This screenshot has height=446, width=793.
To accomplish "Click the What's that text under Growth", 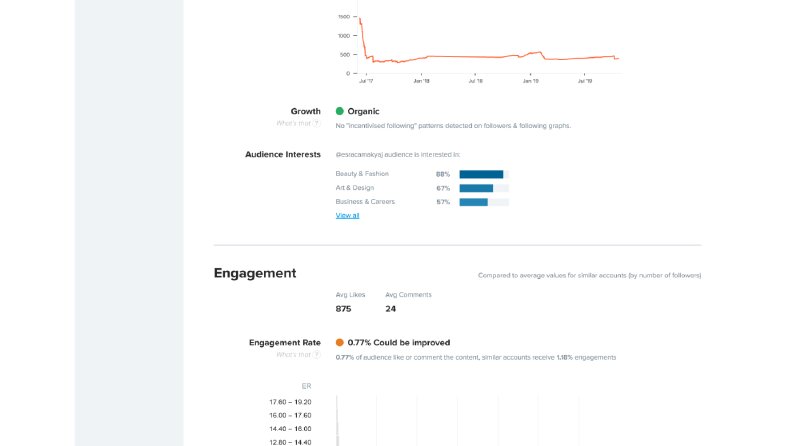I will point(294,123).
